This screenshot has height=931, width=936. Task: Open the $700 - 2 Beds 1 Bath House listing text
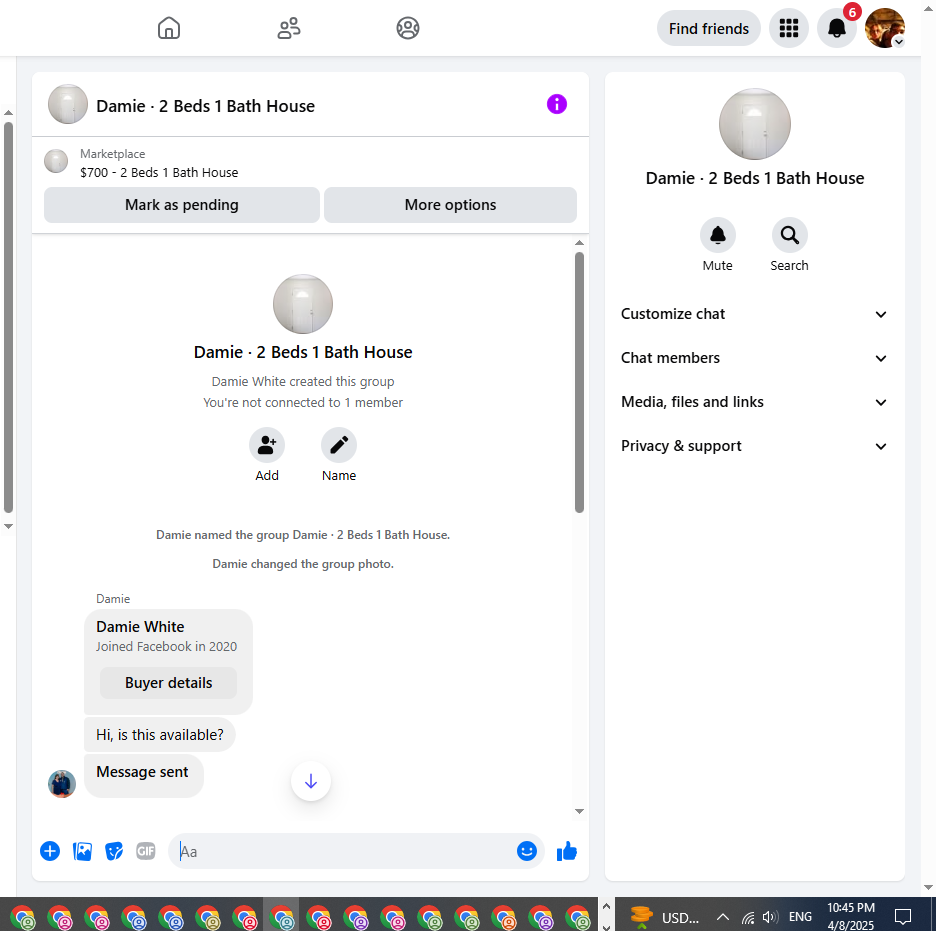(159, 172)
